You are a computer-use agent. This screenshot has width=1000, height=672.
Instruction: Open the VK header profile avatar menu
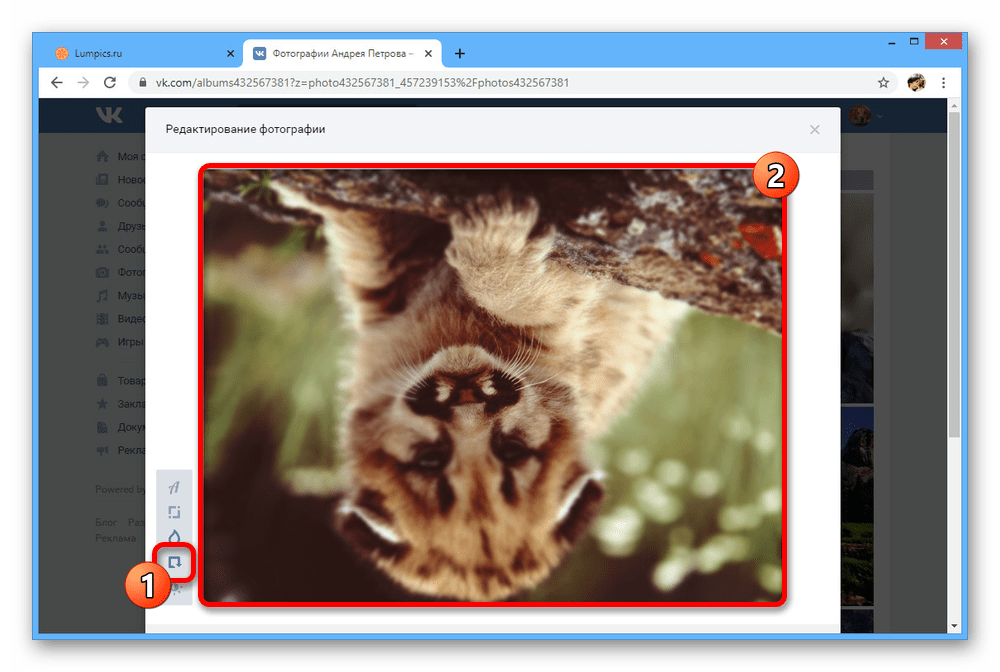[x=866, y=115]
